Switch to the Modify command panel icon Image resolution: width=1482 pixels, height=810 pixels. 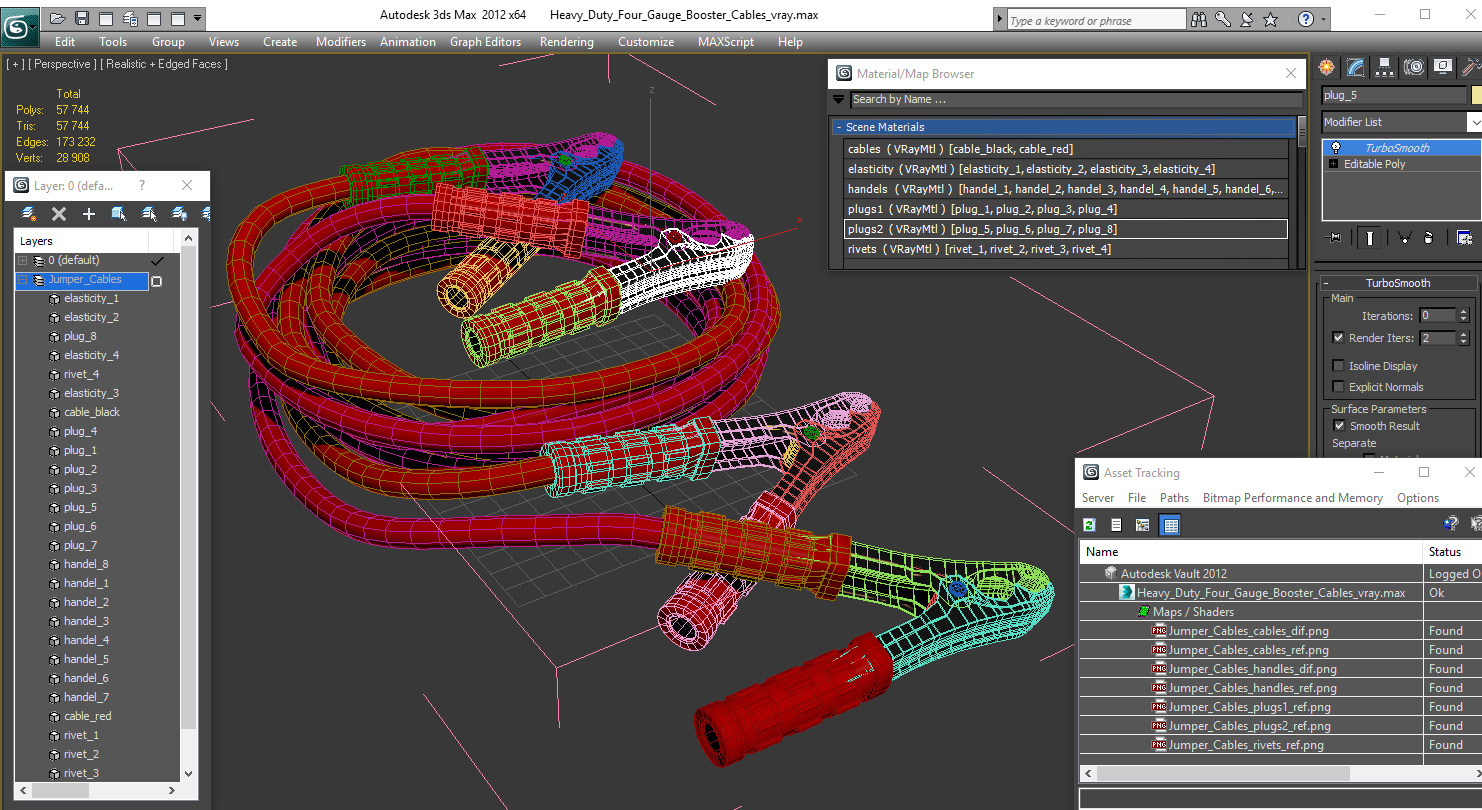point(1355,67)
